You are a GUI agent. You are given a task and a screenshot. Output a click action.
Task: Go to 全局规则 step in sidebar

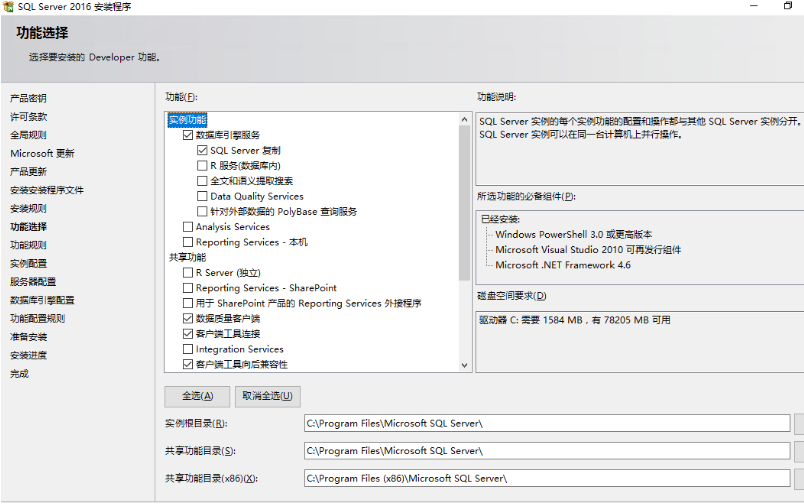pos(28,135)
